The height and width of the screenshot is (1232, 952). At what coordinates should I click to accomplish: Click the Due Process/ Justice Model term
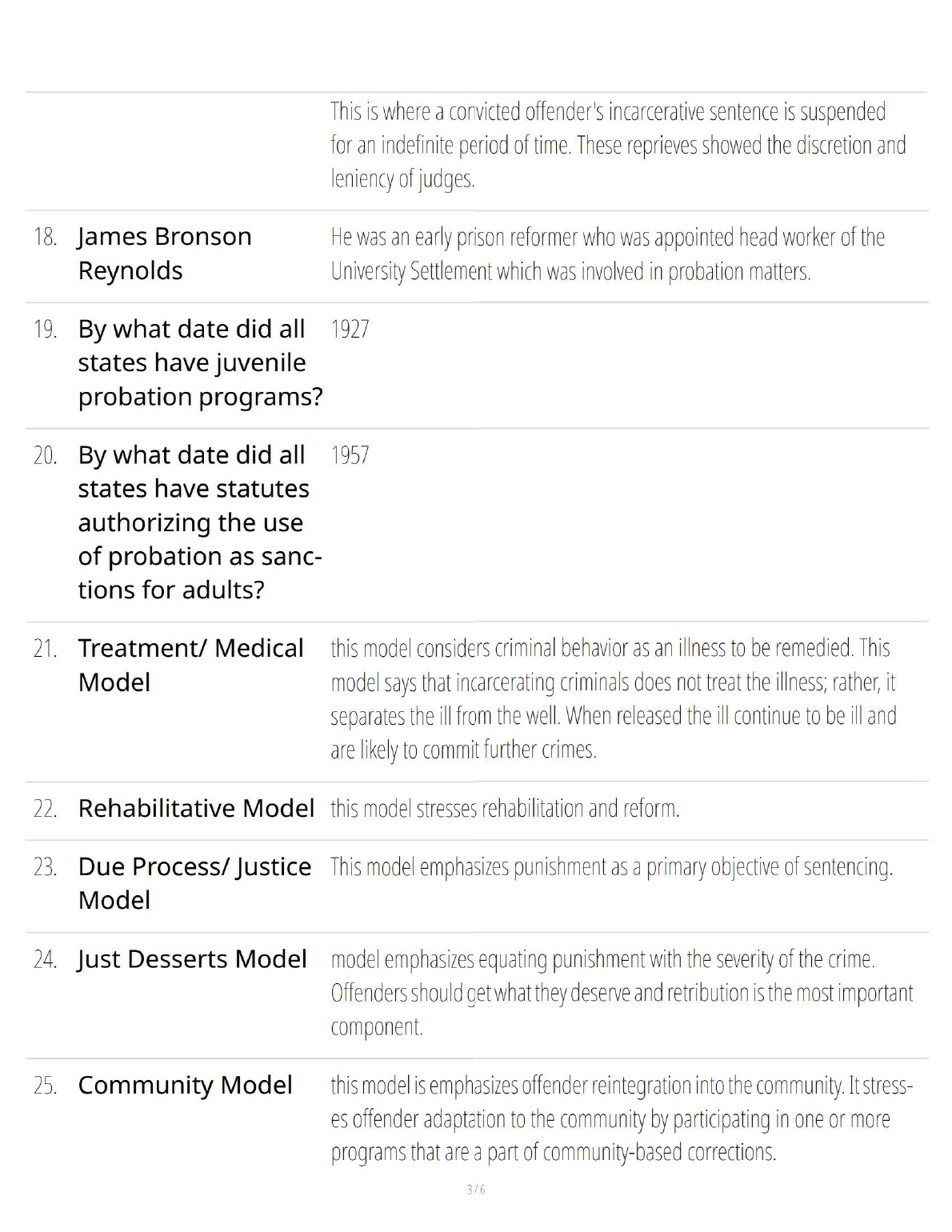click(194, 883)
